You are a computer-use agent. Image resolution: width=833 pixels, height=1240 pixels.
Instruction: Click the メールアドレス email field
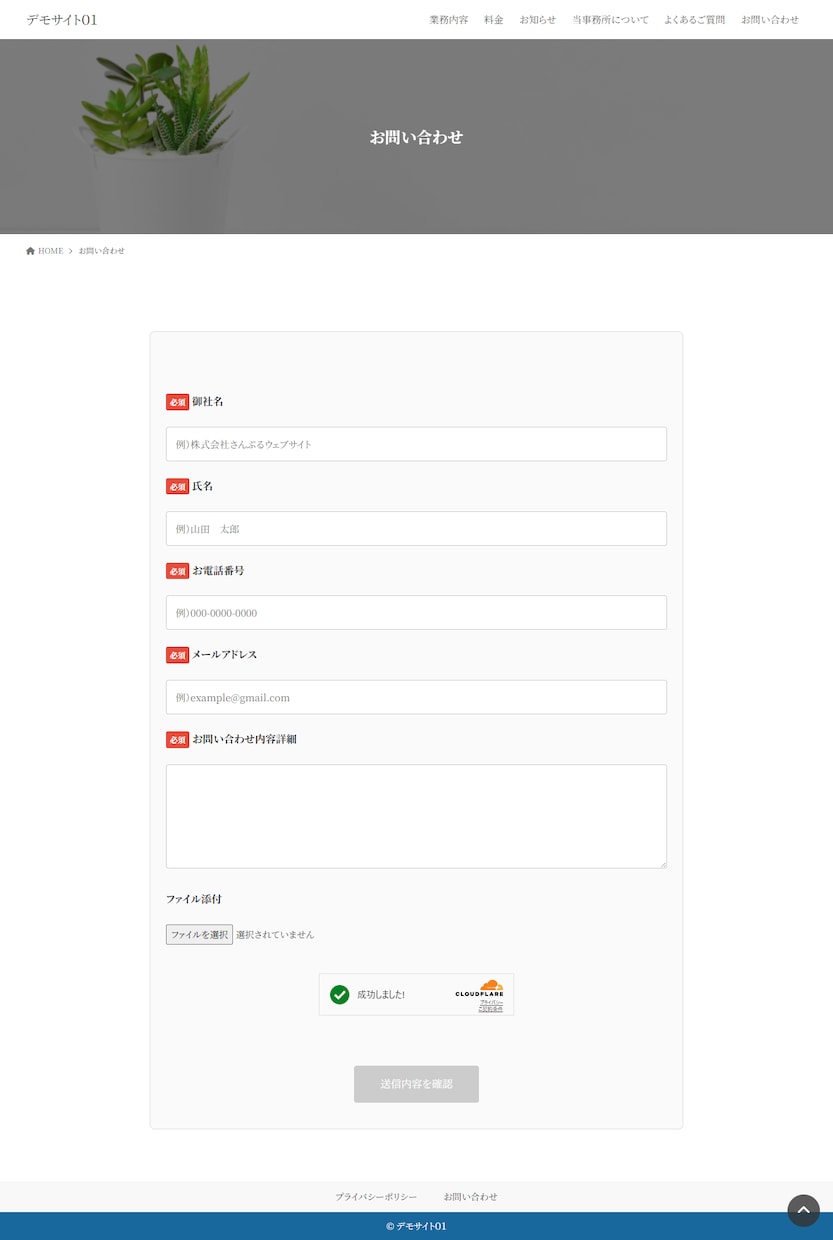(x=416, y=697)
